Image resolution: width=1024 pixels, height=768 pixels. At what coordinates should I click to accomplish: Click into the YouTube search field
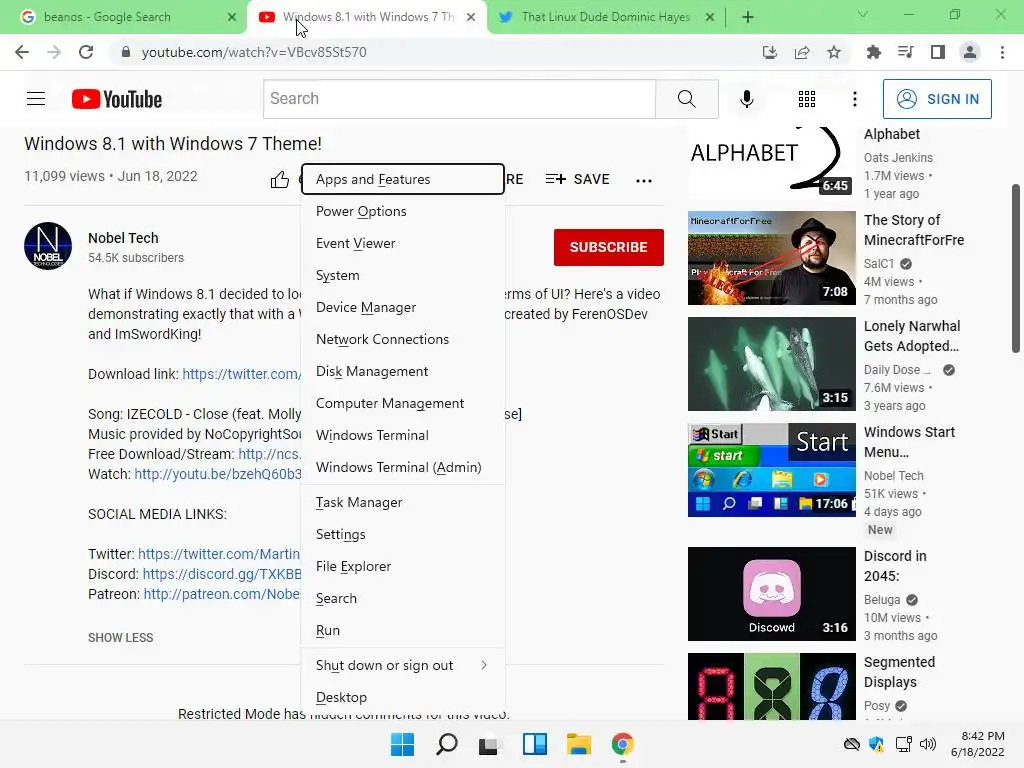point(459,99)
